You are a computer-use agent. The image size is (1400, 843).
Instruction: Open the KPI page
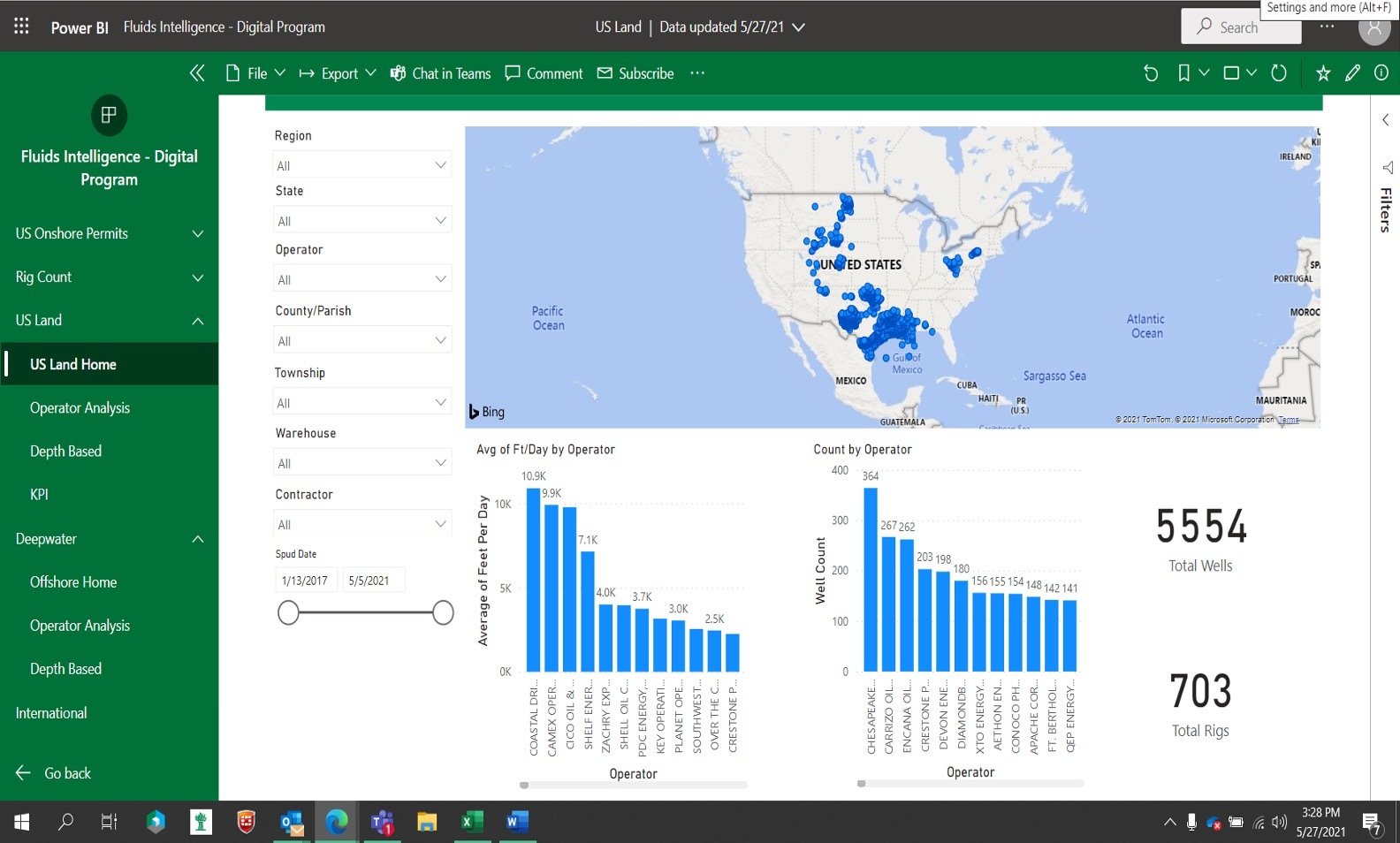(x=109, y=494)
